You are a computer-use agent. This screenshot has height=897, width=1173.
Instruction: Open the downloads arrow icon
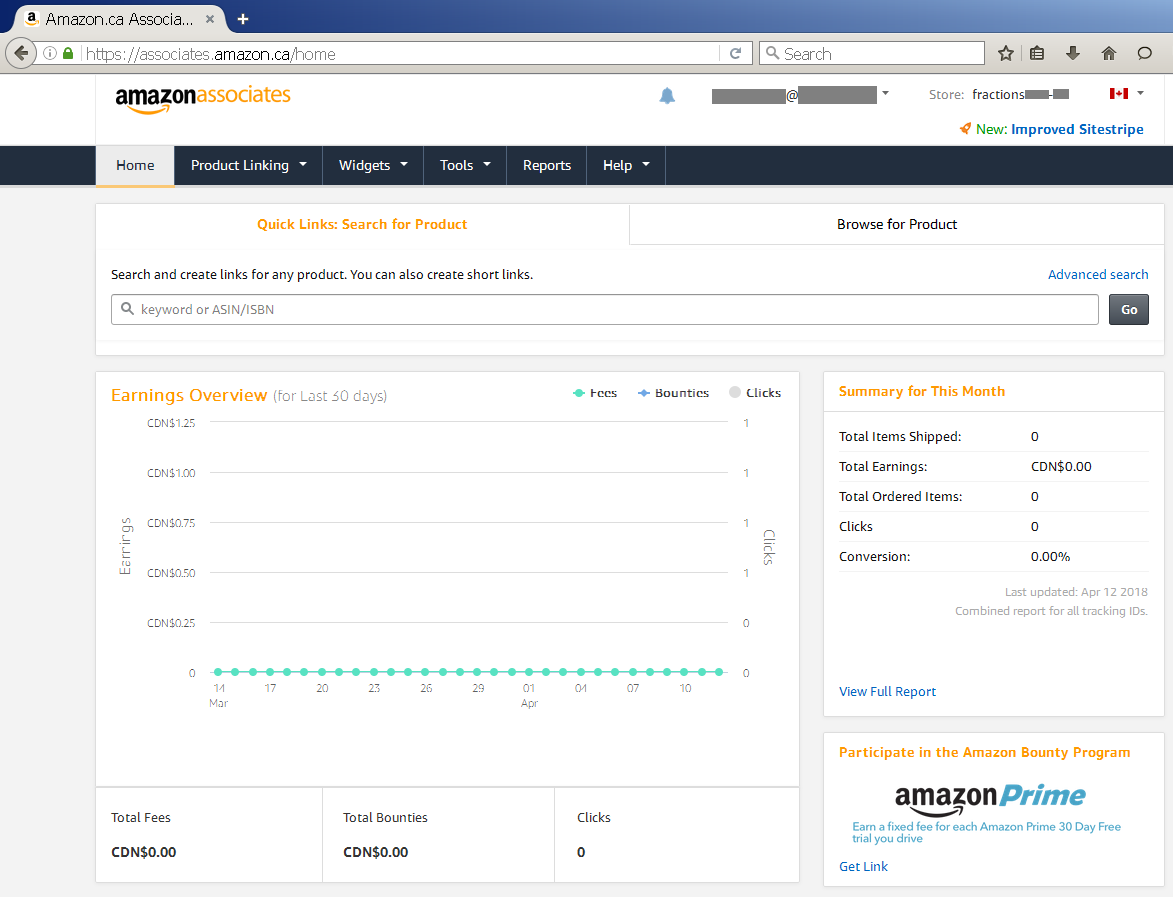pos(1073,53)
